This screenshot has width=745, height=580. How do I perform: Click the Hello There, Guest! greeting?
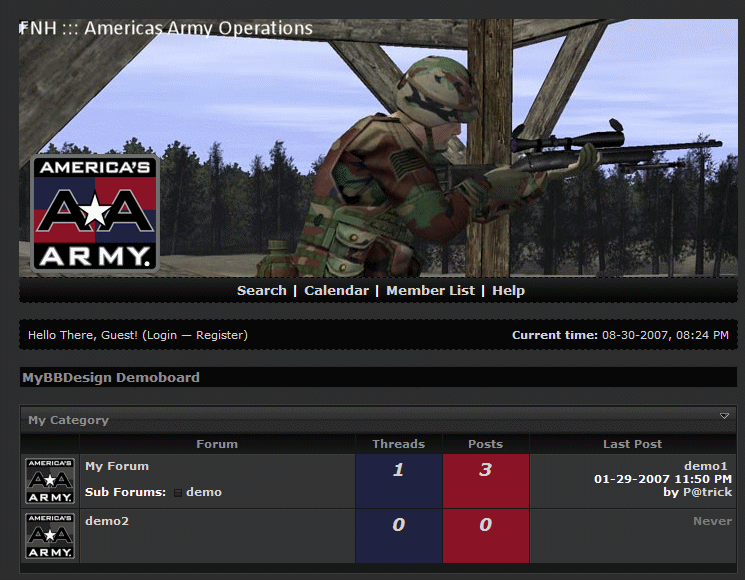tap(83, 335)
